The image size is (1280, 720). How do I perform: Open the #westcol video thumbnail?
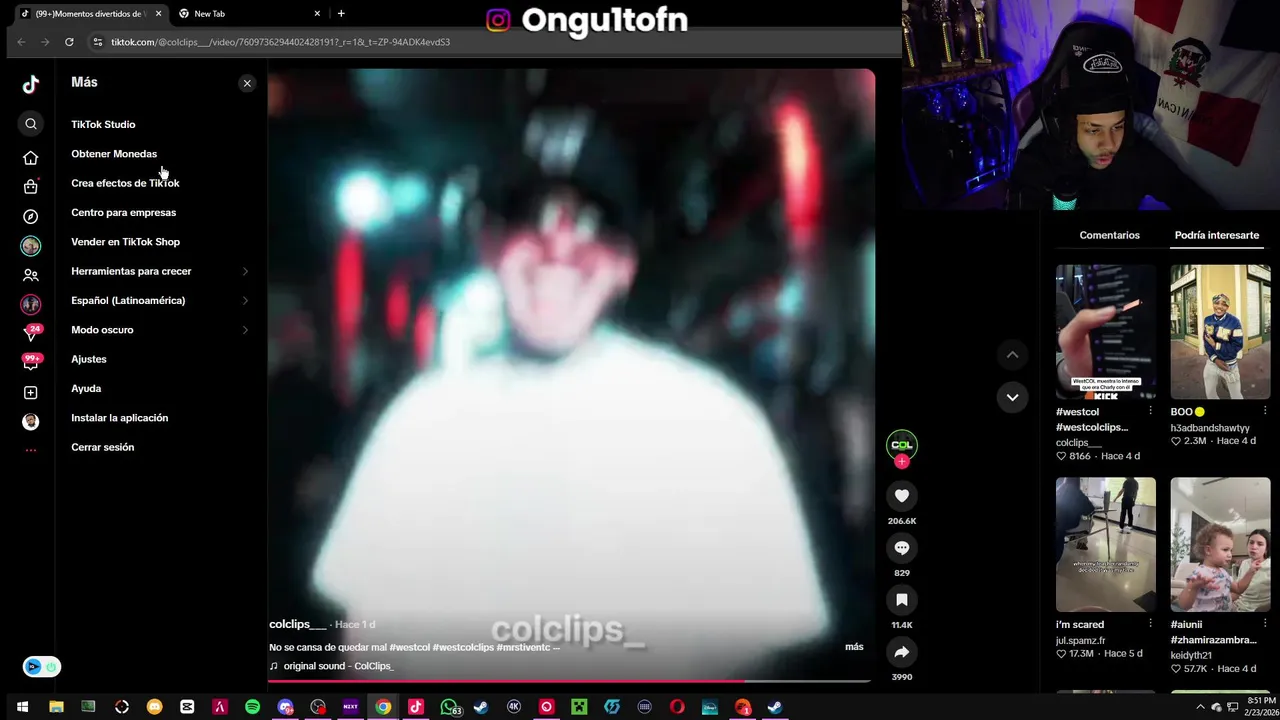(x=1106, y=332)
